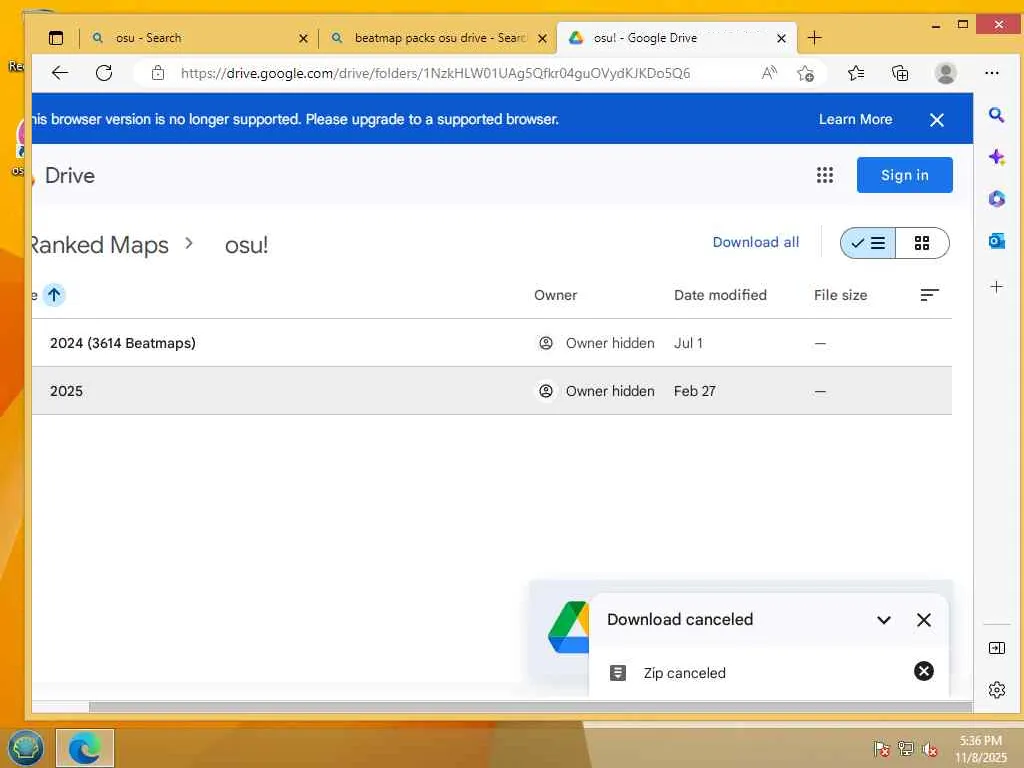Screen dimensions: 1024x768
Task: Click the File size column header
Action: (x=840, y=295)
